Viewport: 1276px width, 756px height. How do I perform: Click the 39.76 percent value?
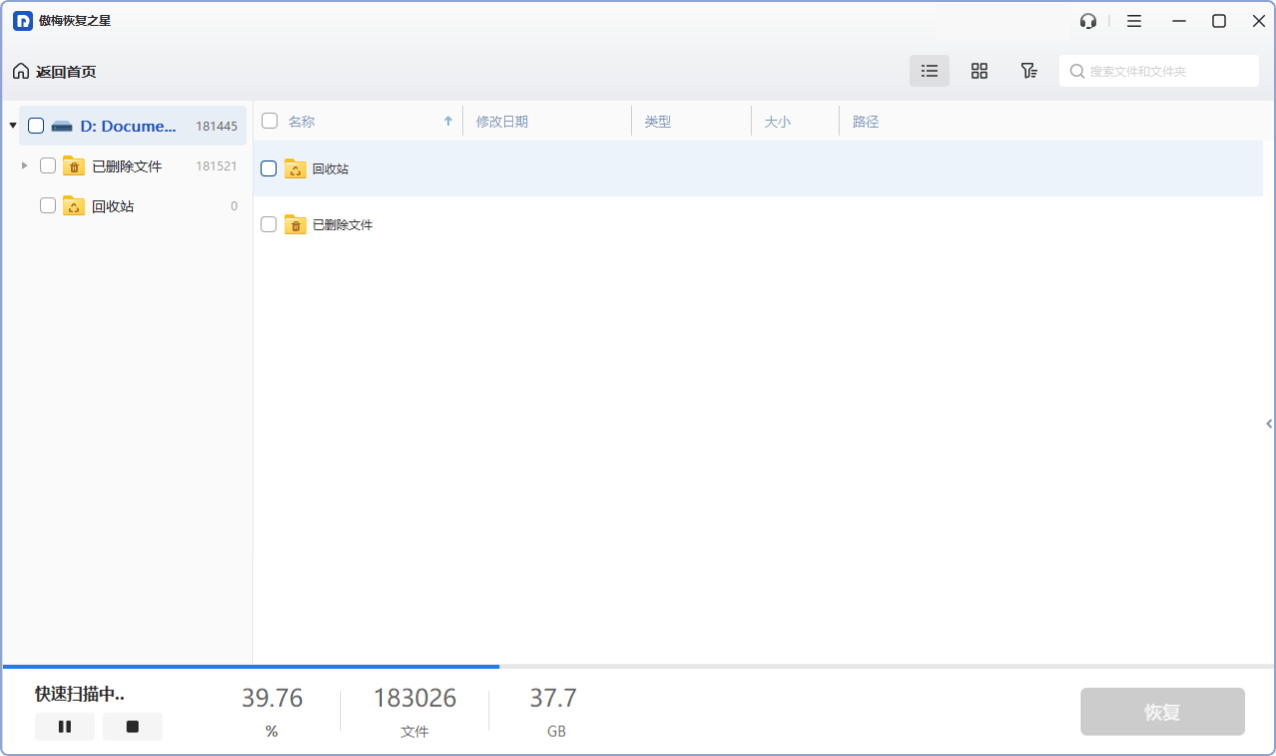pyautogui.click(x=272, y=698)
